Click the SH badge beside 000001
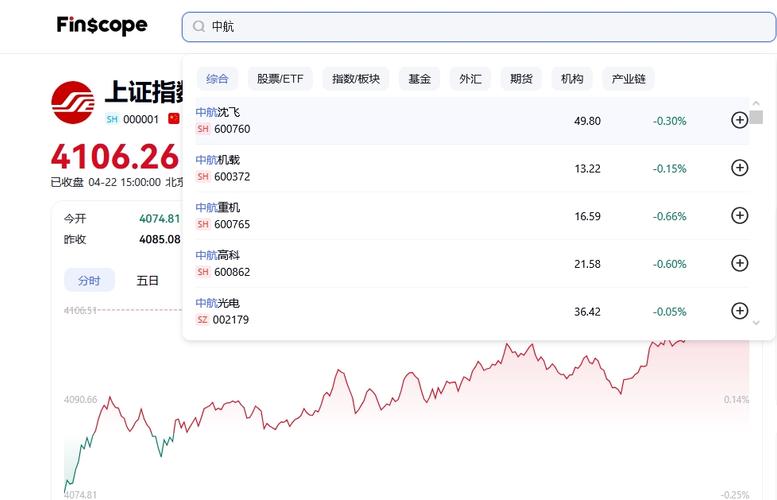Image resolution: width=777 pixels, height=500 pixels. pyautogui.click(x=112, y=119)
